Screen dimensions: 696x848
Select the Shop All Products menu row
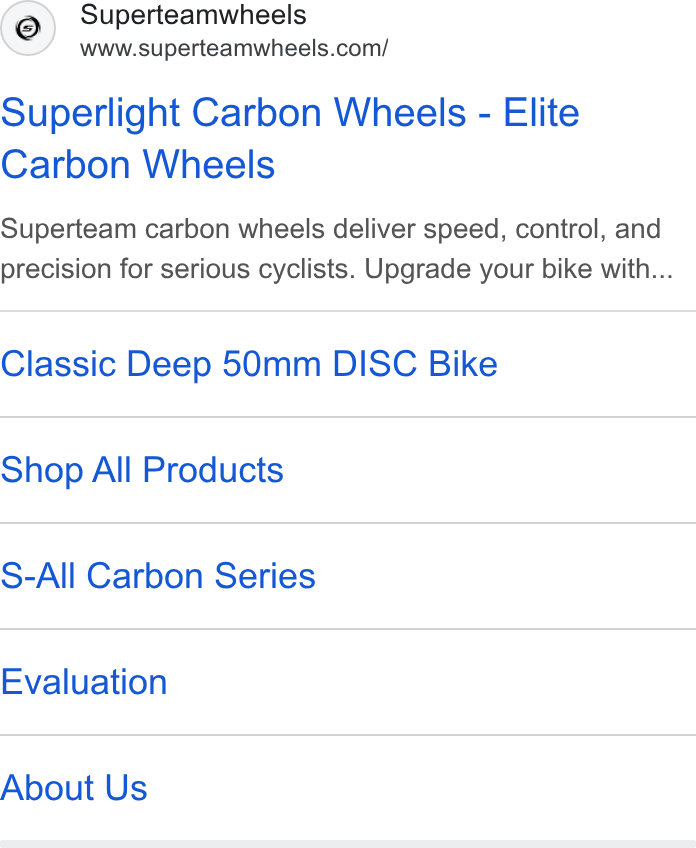point(348,470)
